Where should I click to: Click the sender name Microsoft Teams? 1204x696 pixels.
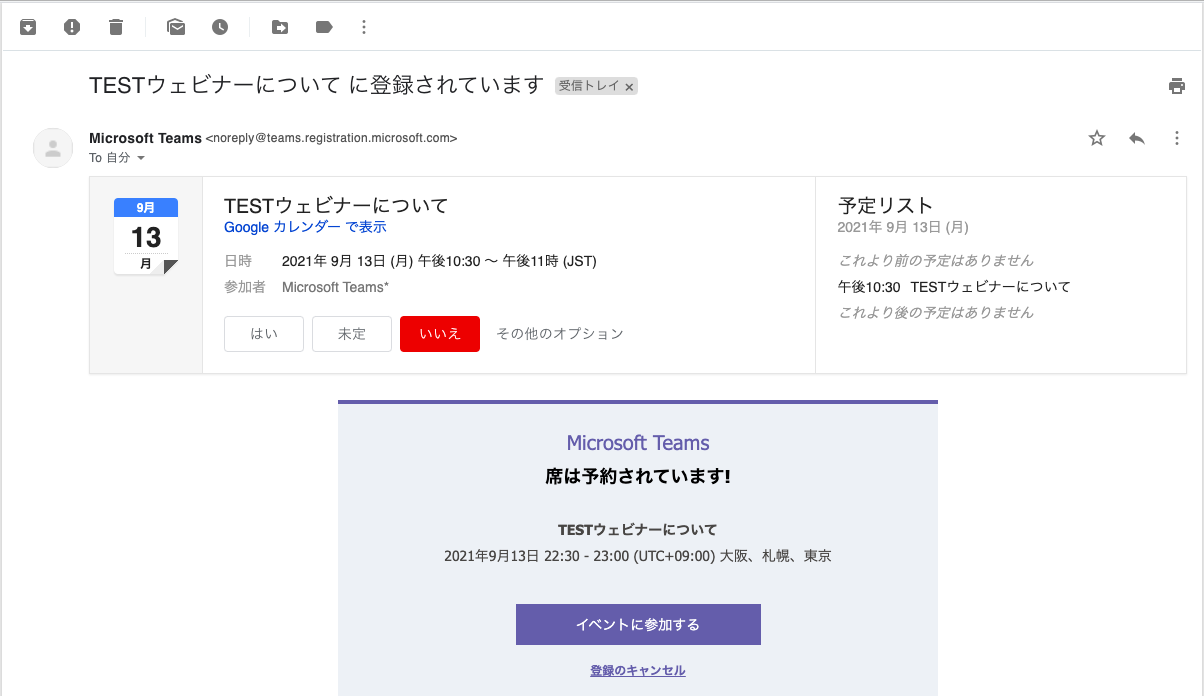(x=145, y=138)
